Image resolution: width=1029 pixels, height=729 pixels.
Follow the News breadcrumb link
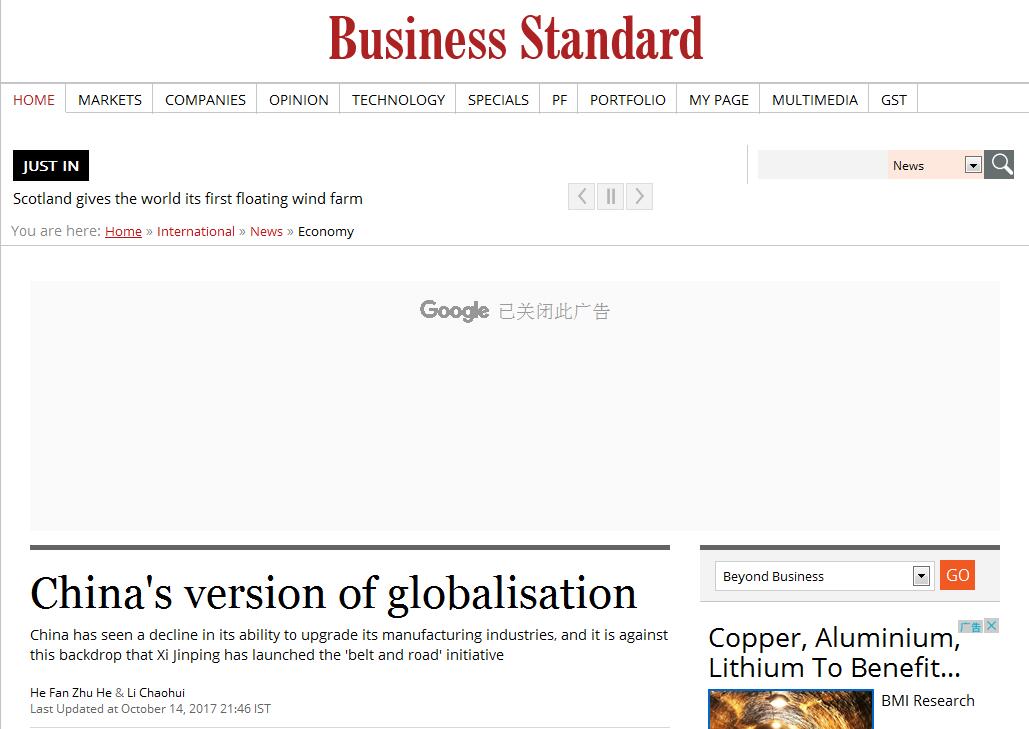tap(266, 231)
